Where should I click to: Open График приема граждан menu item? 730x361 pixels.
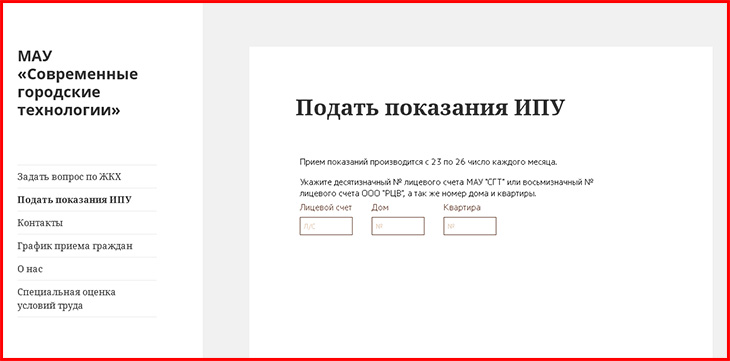tap(75, 246)
